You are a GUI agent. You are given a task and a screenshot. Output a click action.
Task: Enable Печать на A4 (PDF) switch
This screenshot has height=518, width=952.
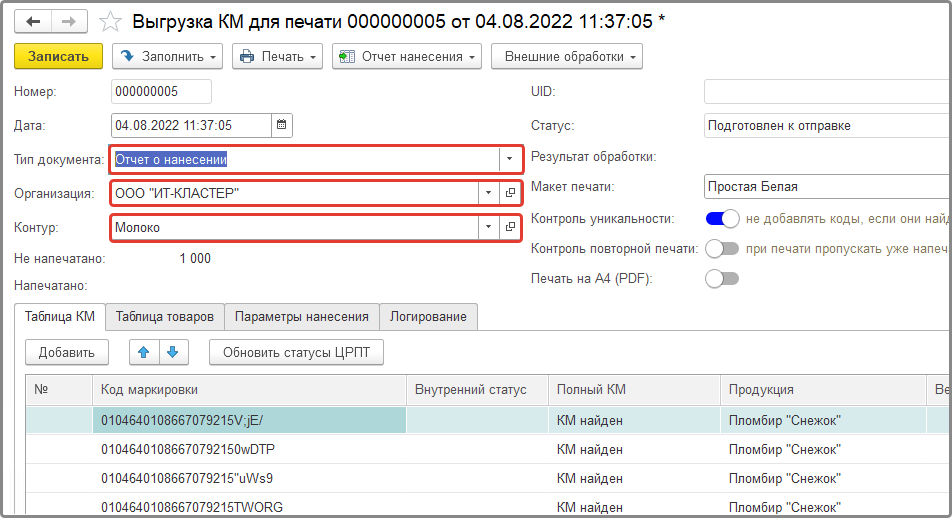coord(722,279)
